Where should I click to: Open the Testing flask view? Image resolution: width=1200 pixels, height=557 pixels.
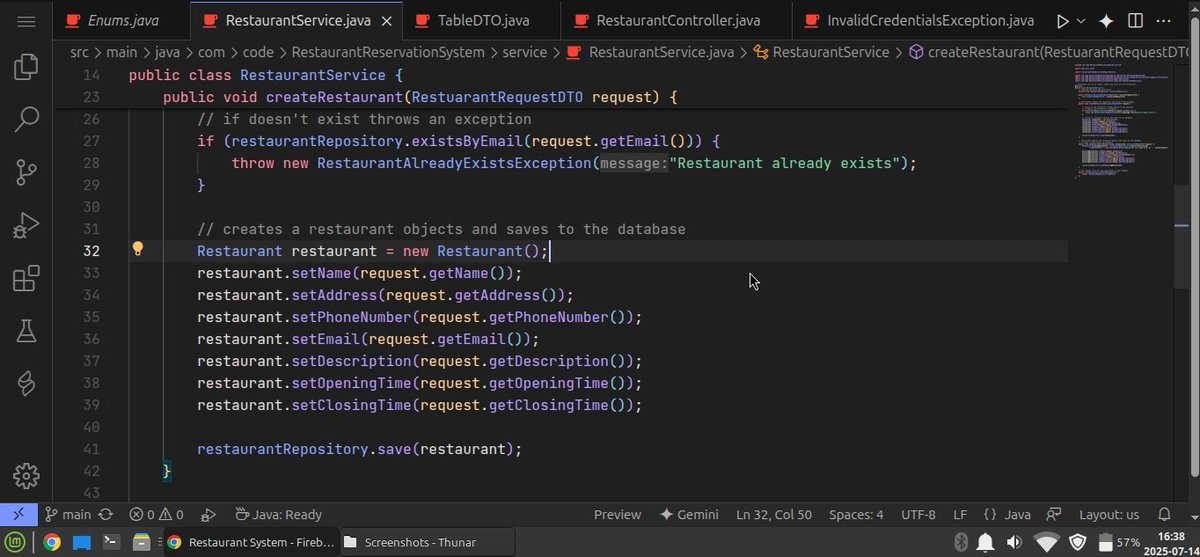tap(27, 330)
